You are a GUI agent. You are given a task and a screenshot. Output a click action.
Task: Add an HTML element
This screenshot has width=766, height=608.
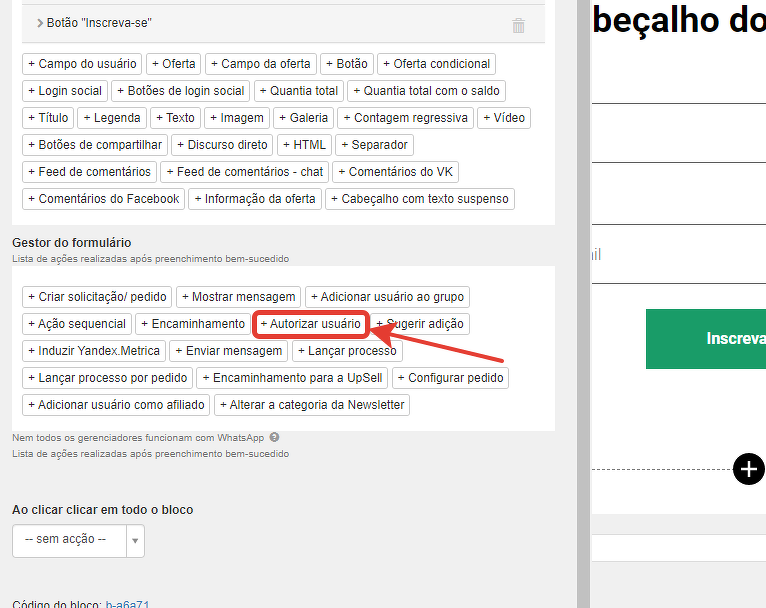click(304, 145)
